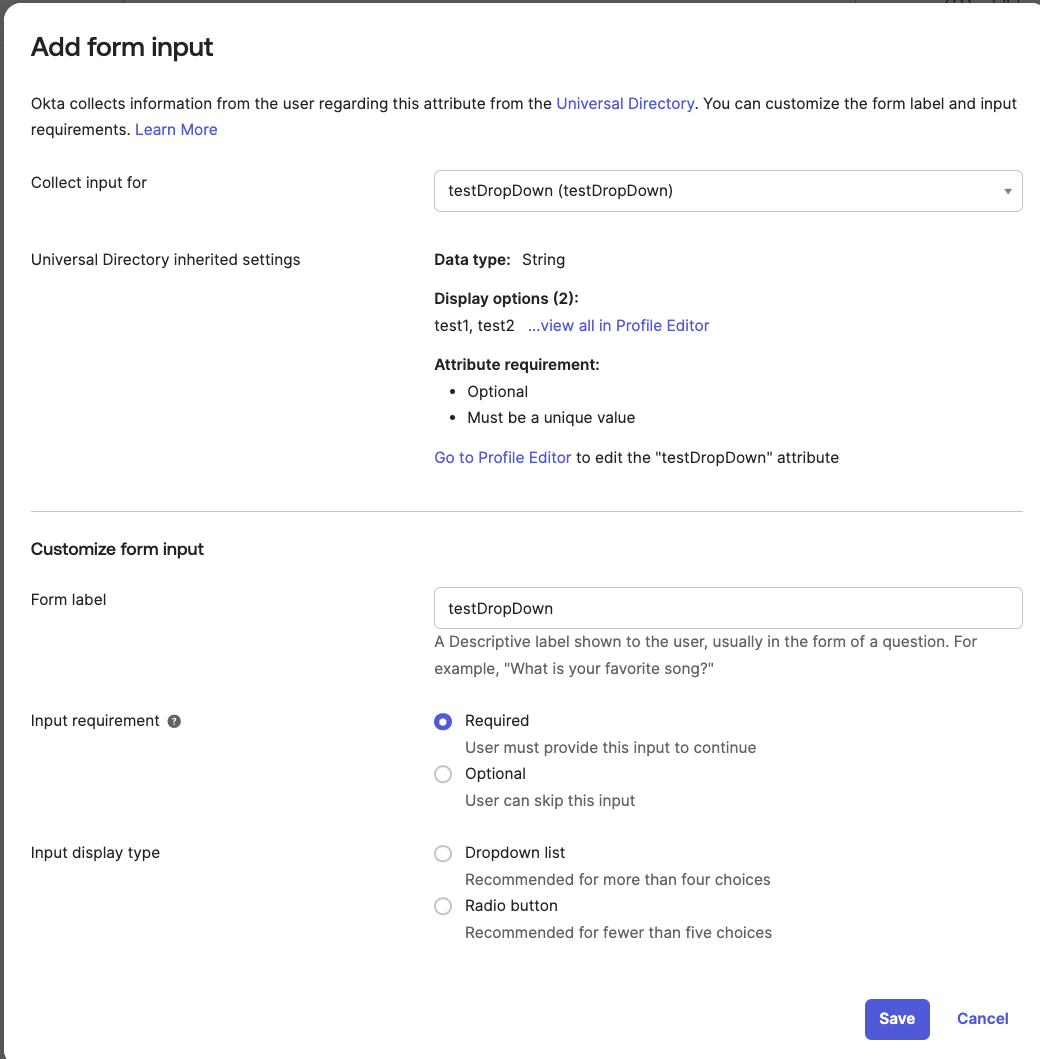Choose Radio button as display type
Screen dimensions: 1040x1059
(443, 906)
